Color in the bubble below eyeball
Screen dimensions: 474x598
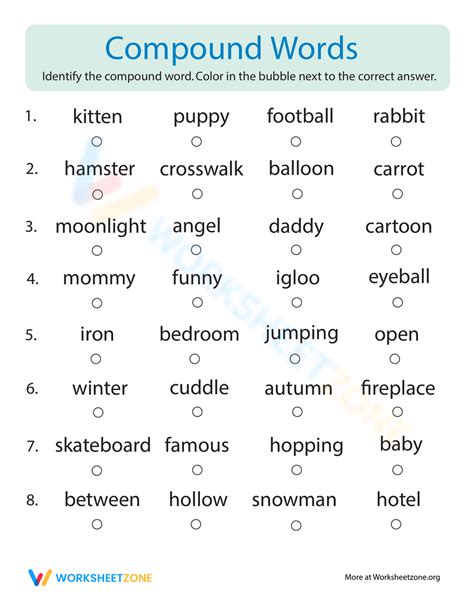[x=397, y=302]
